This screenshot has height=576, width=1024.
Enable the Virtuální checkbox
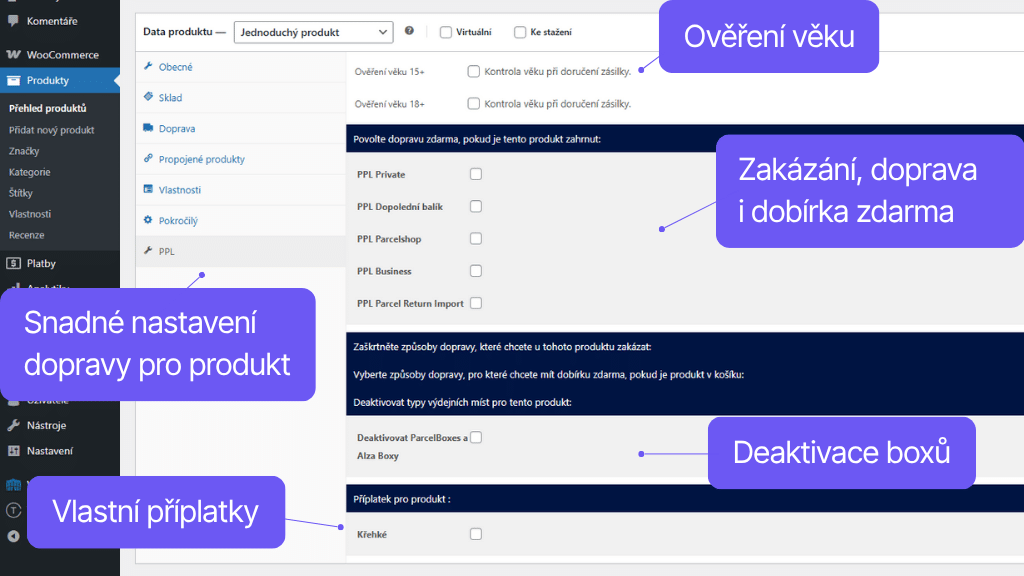[x=446, y=32]
